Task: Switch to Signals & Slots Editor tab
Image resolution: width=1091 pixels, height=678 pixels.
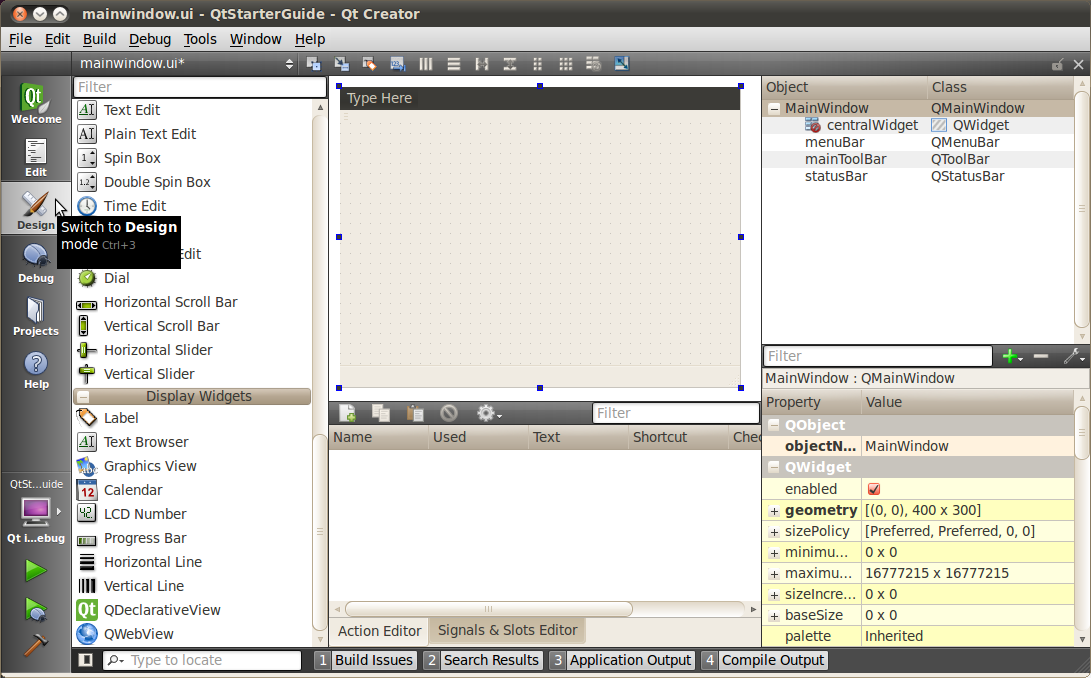Action: (507, 630)
